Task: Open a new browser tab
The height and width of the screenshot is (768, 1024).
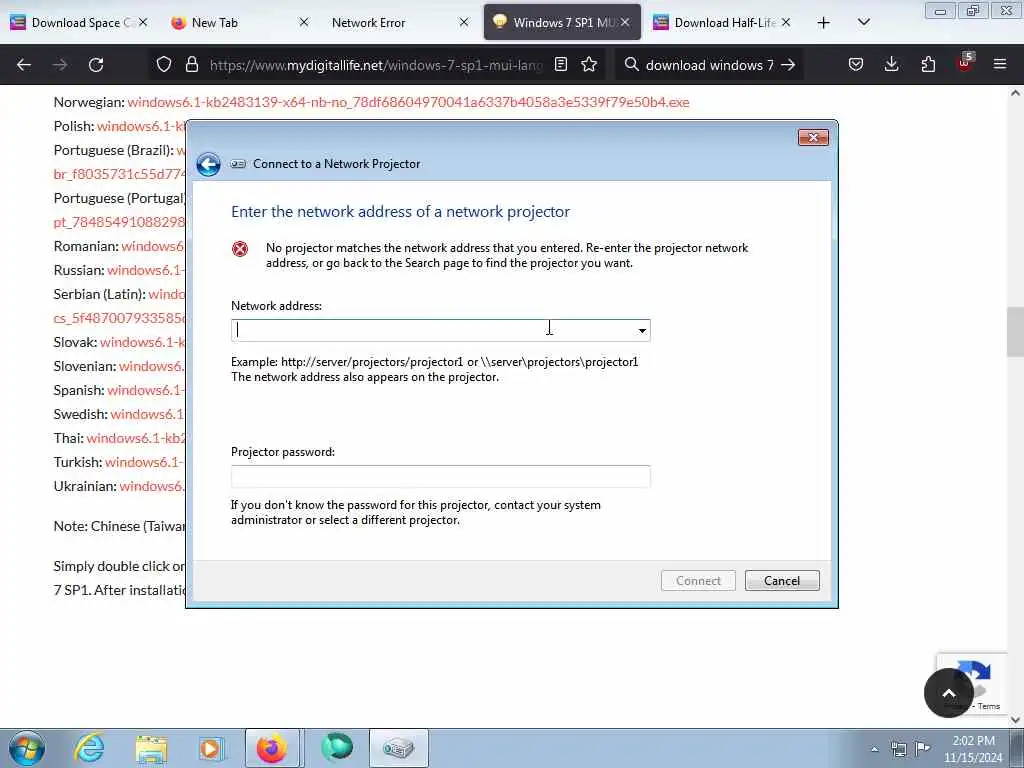Action: (824, 23)
